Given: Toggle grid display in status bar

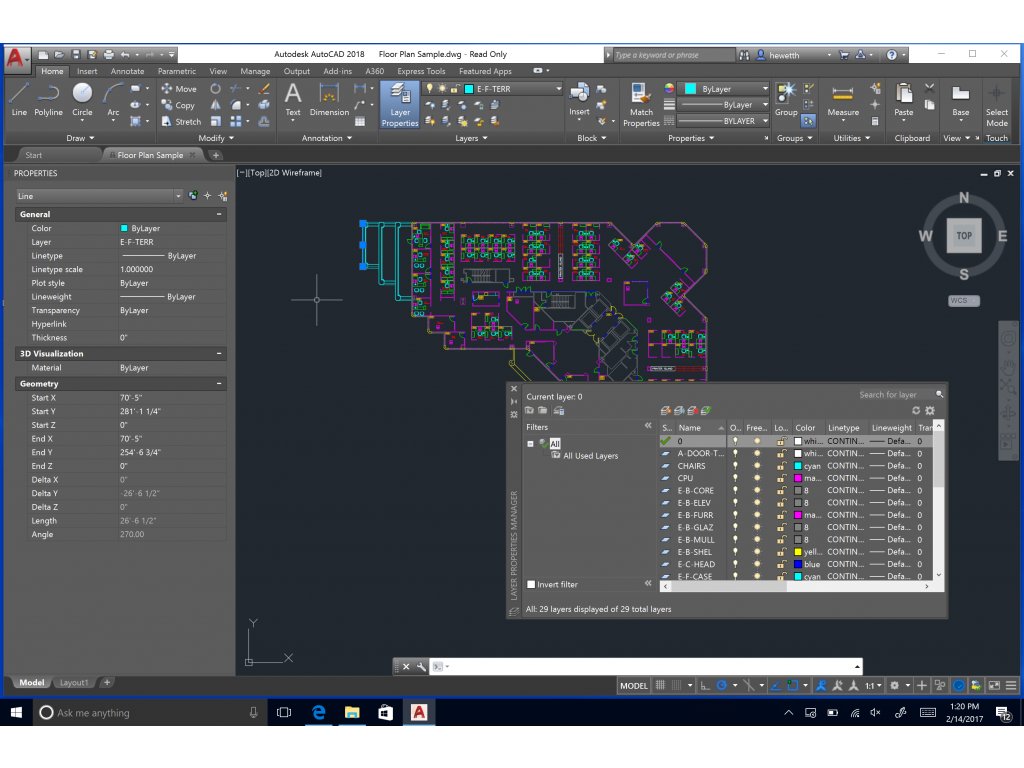Looking at the screenshot, I should coord(660,686).
